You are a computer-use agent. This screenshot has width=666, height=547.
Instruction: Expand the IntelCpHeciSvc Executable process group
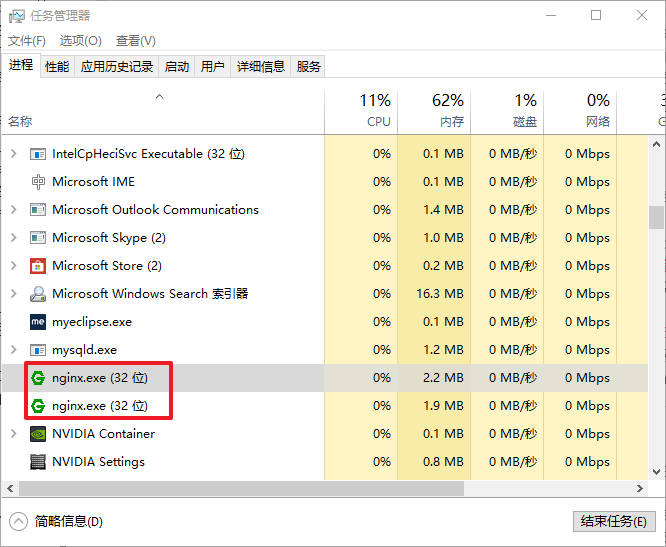(13, 154)
